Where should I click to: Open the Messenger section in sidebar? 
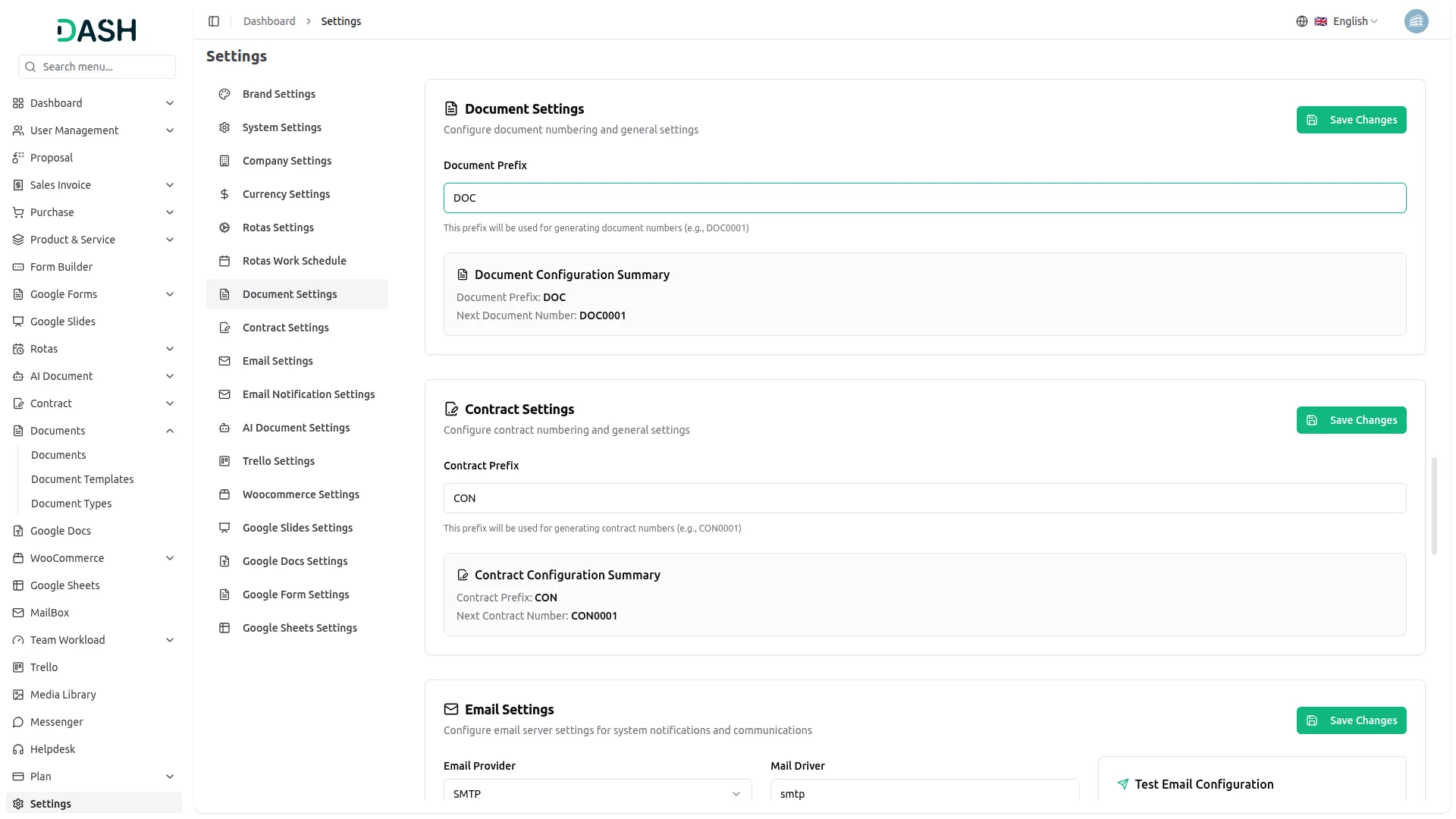click(56, 722)
